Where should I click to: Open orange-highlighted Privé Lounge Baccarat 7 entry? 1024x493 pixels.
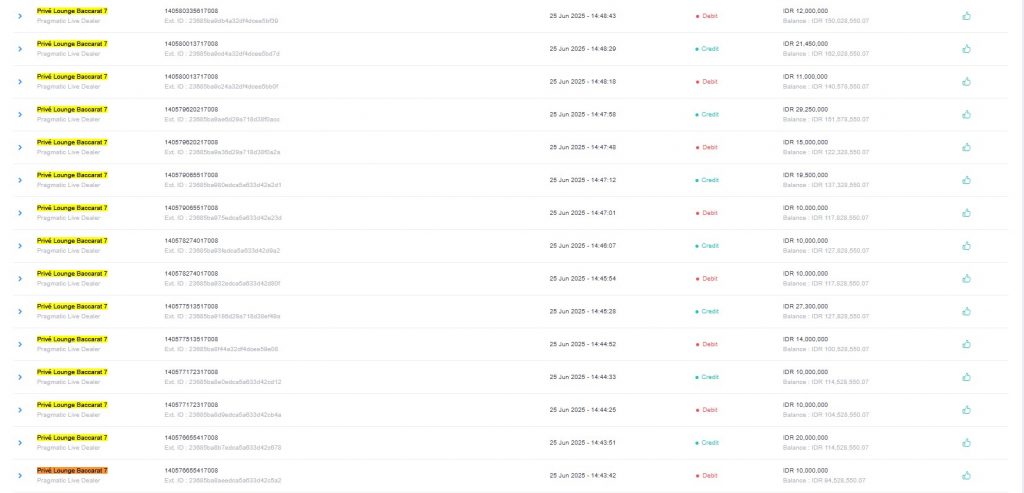[72, 470]
